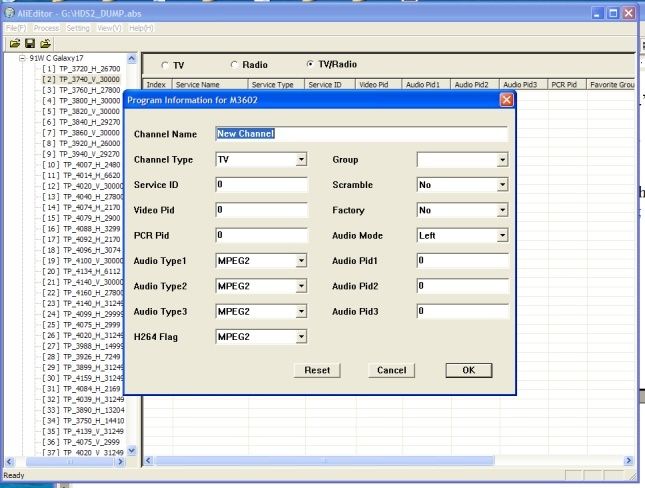
Task: Click the OK button
Action: click(469, 370)
